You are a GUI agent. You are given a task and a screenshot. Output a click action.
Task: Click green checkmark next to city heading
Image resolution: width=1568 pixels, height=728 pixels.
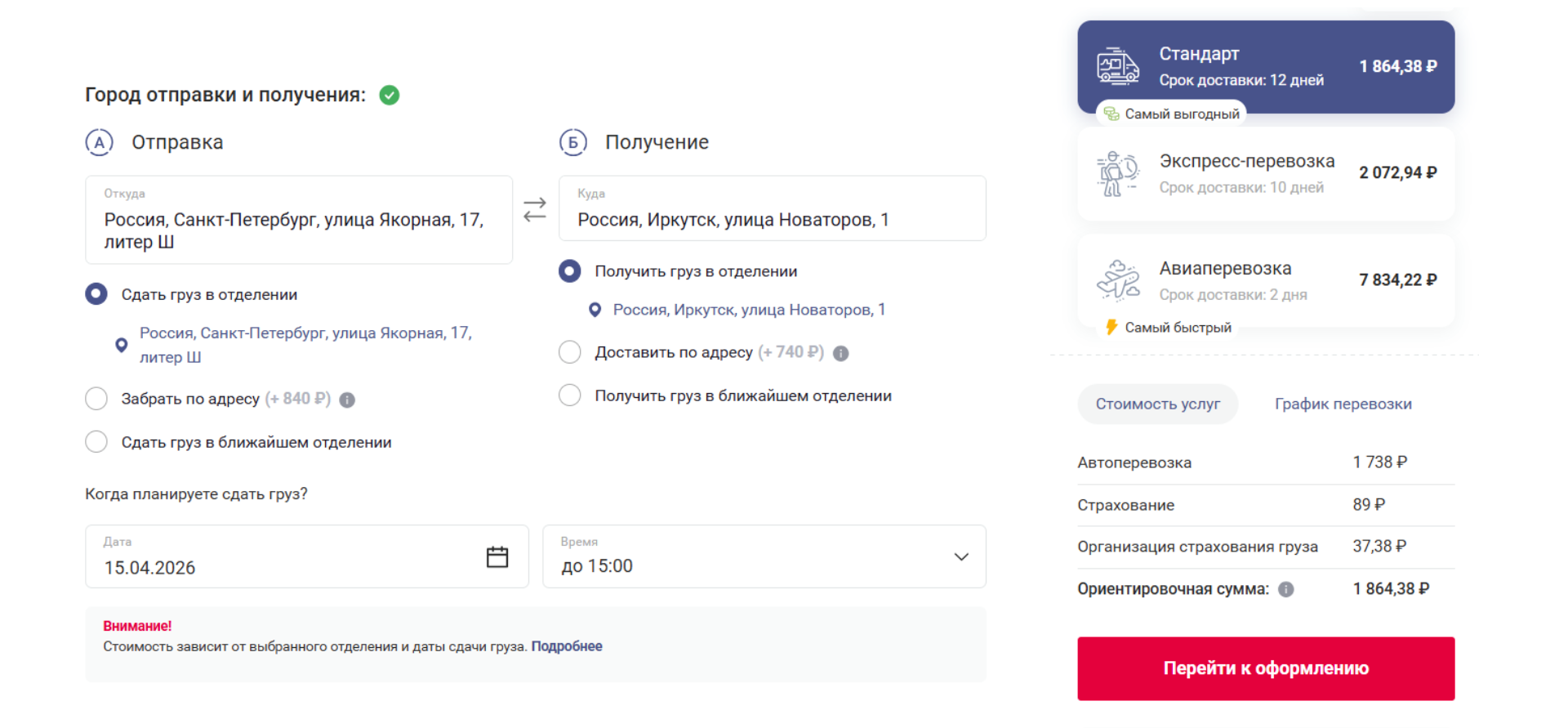pyautogui.click(x=390, y=95)
